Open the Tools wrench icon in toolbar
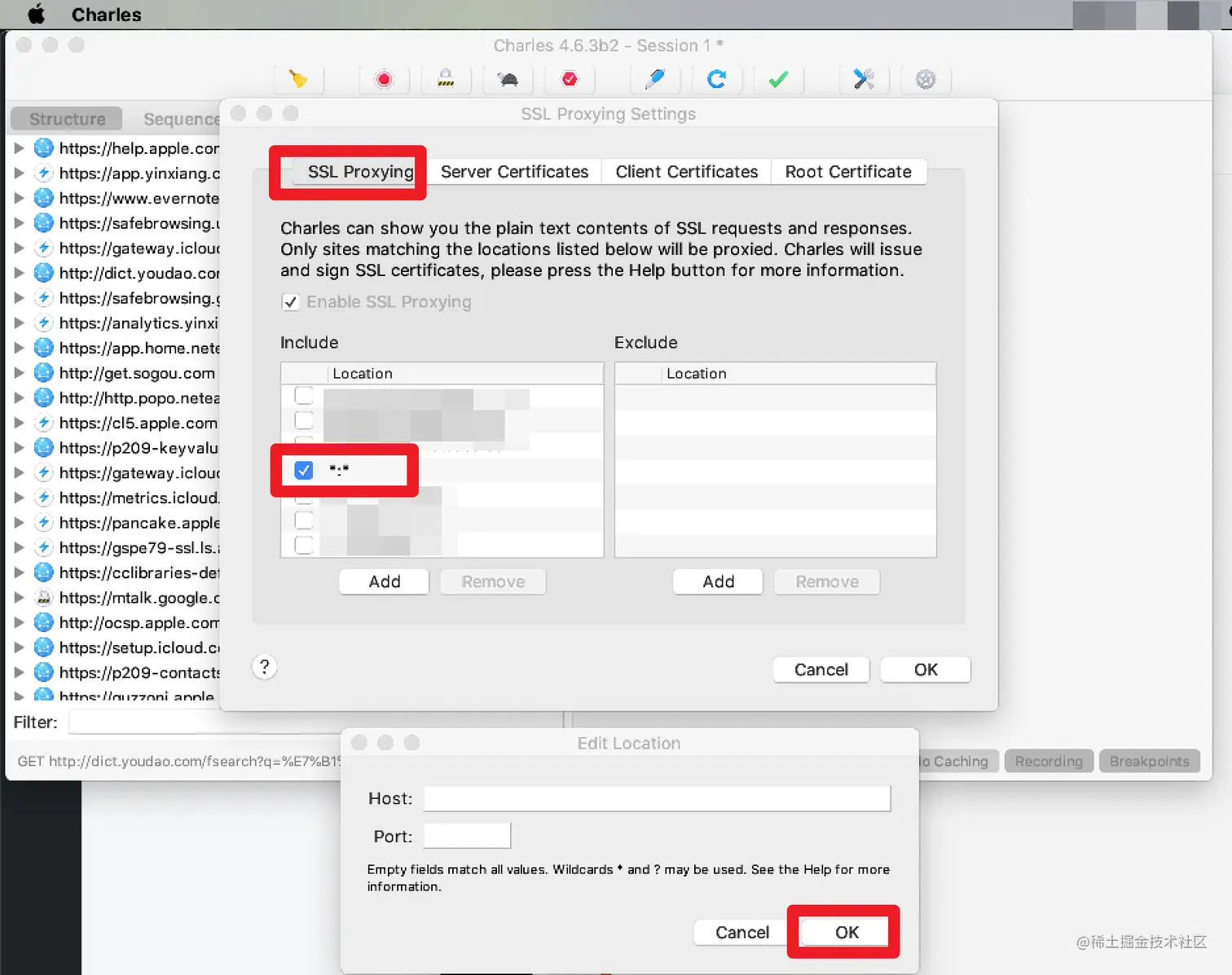This screenshot has width=1232, height=975. pos(863,79)
